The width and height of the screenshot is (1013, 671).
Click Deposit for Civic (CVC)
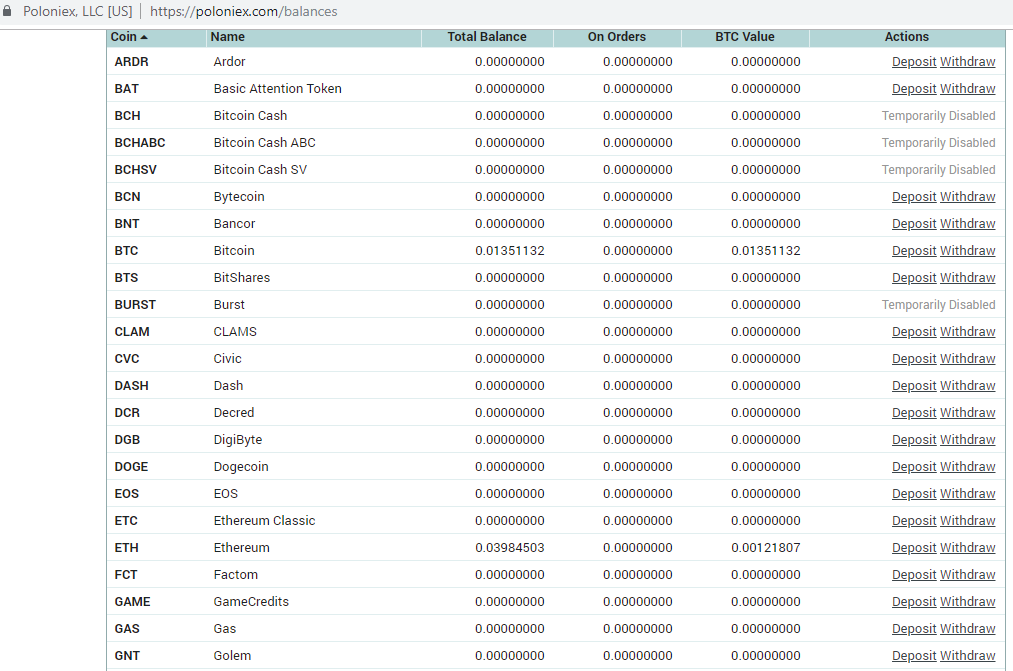(914, 359)
